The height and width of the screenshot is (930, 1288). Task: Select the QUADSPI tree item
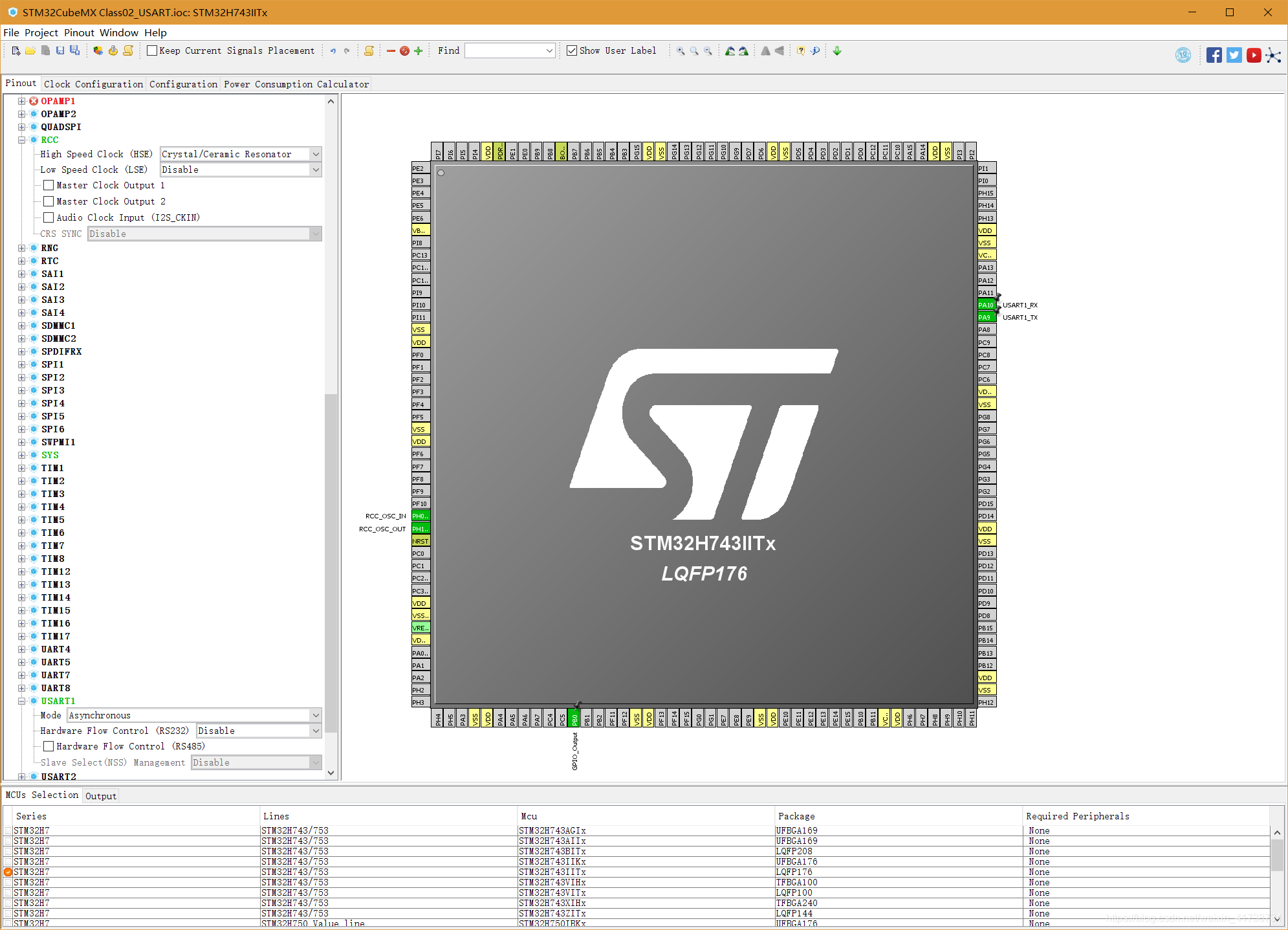click(61, 127)
